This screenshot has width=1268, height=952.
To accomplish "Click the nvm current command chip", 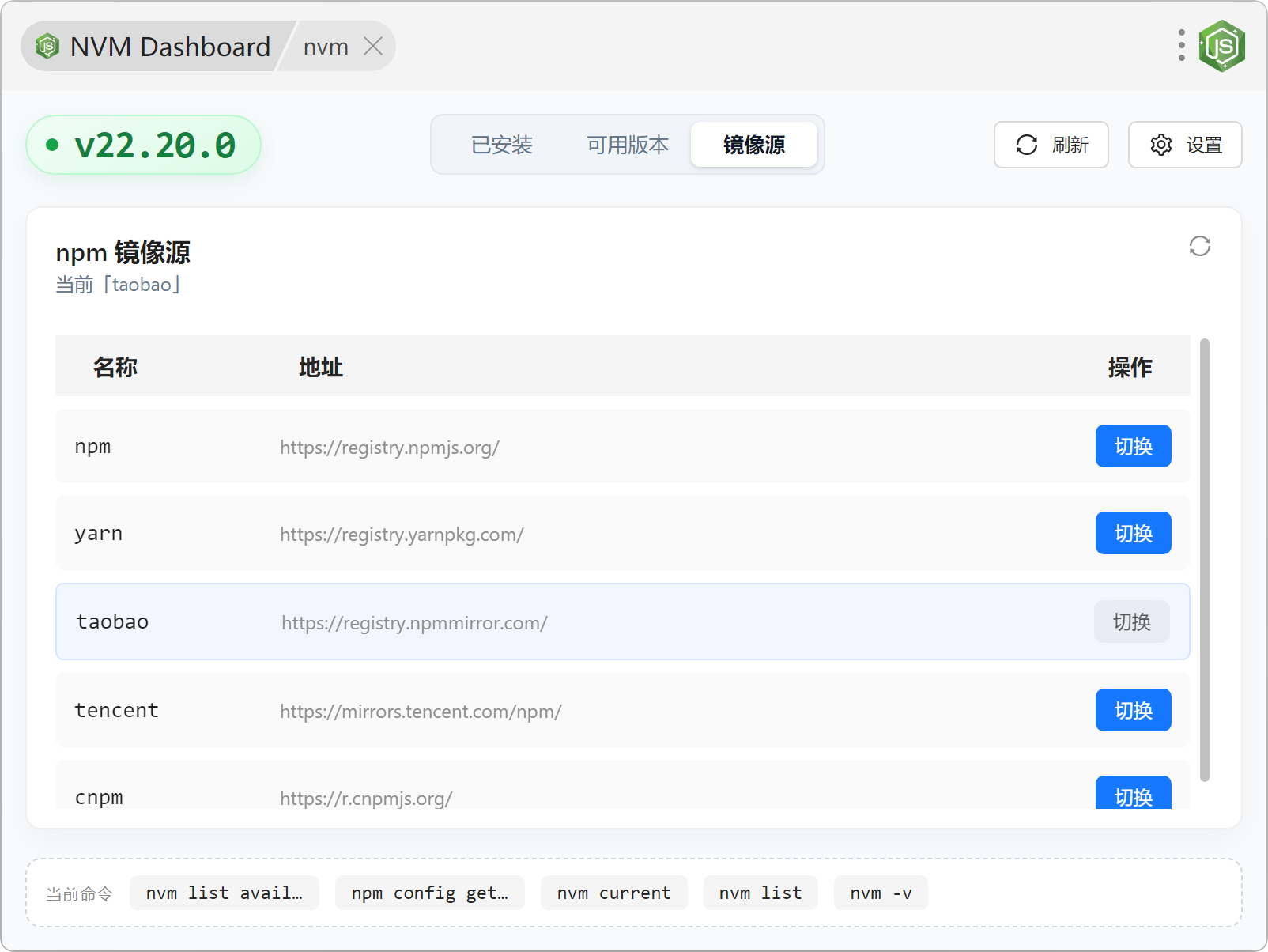I will 613,893.
